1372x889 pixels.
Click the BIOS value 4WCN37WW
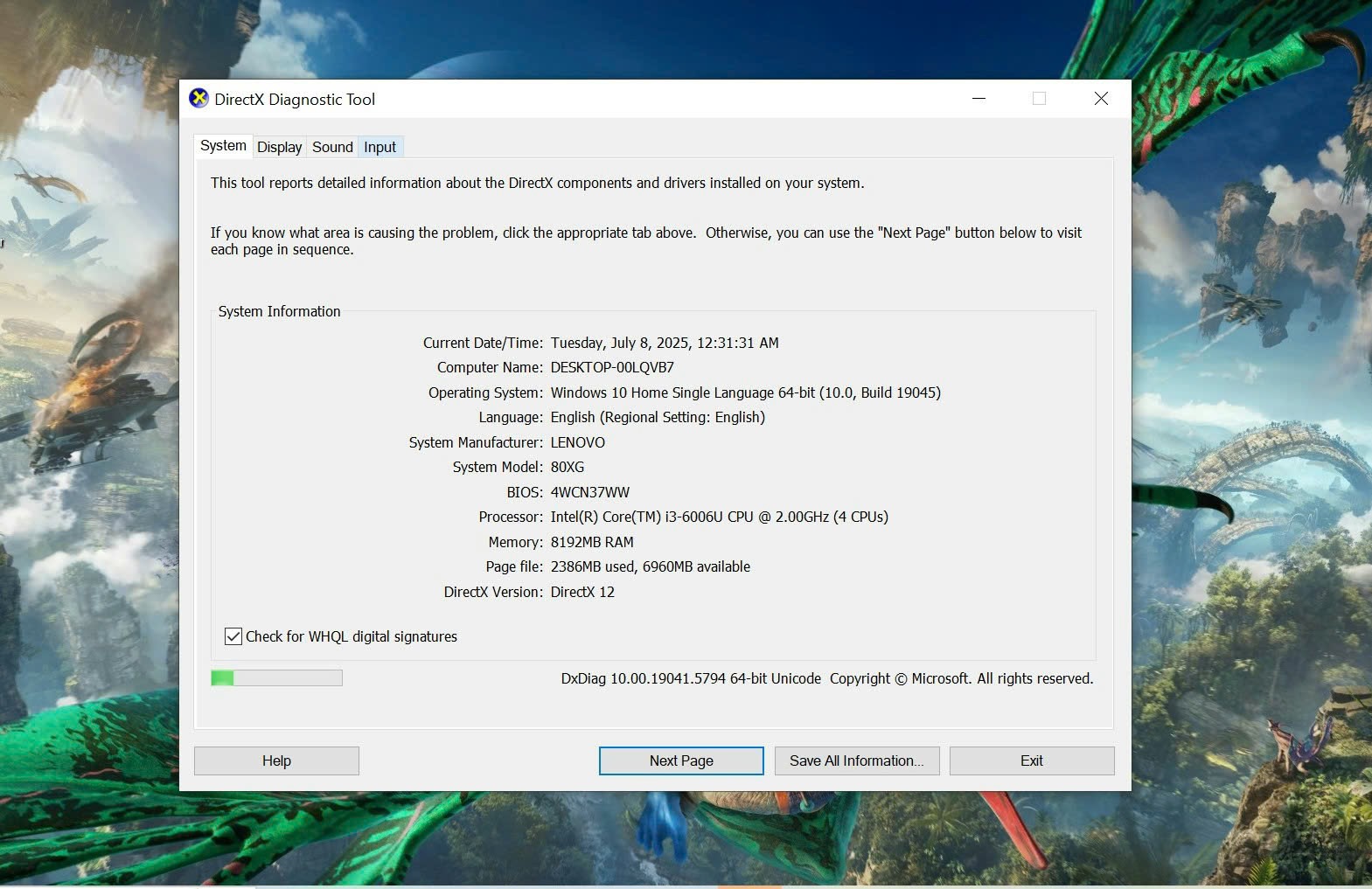point(590,492)
